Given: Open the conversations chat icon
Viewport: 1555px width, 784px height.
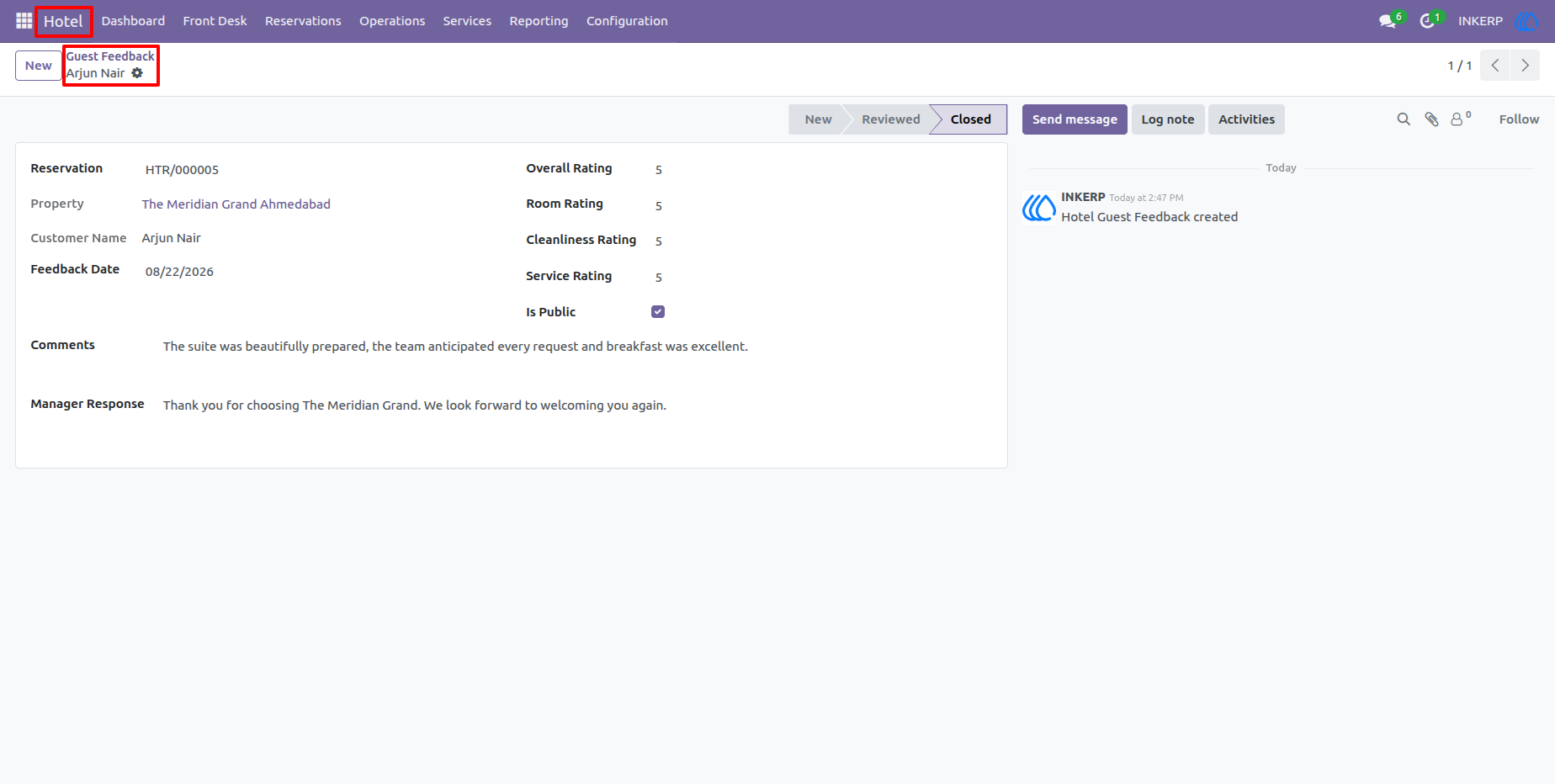Looking at the screenshot, I should [1388, 21].
